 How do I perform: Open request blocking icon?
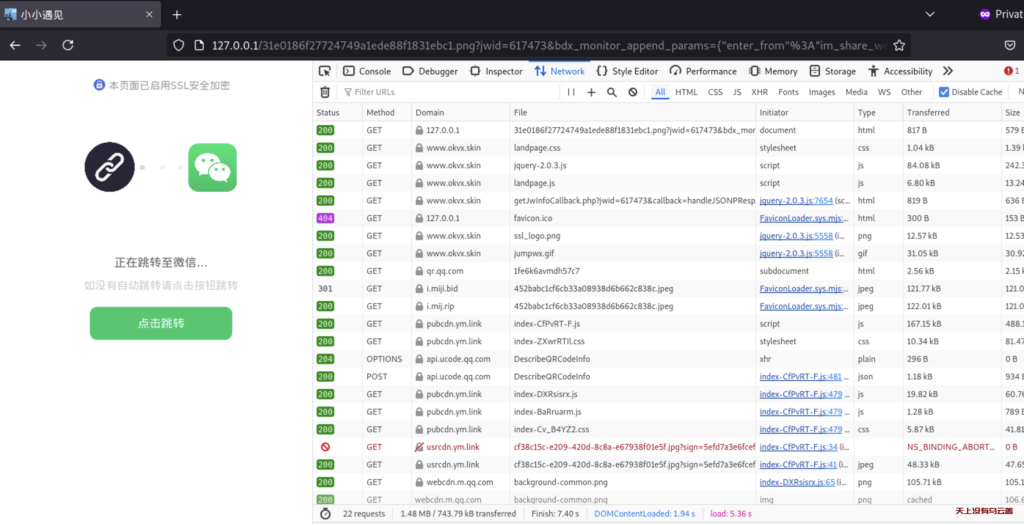[633, 92]
